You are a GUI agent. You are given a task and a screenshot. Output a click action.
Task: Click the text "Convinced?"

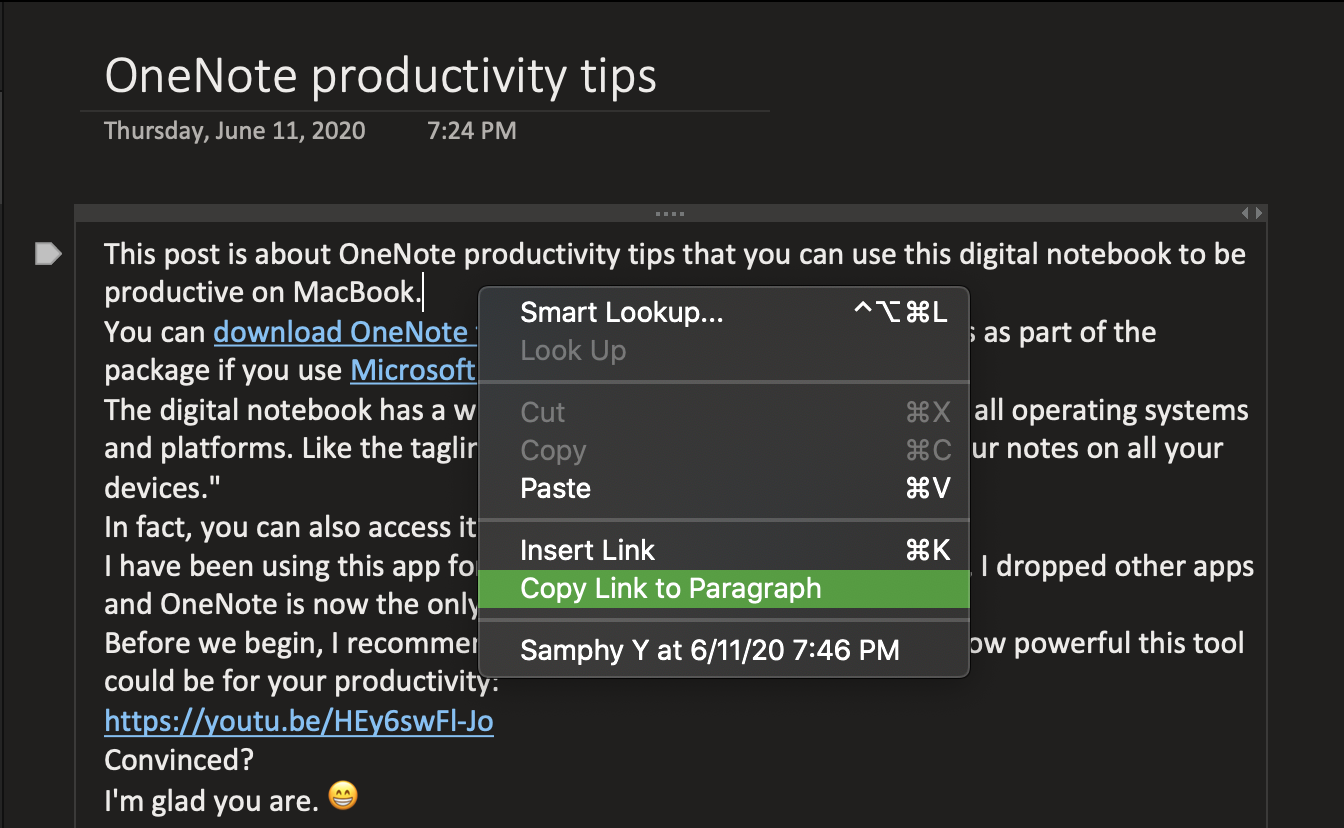(179, 760)
